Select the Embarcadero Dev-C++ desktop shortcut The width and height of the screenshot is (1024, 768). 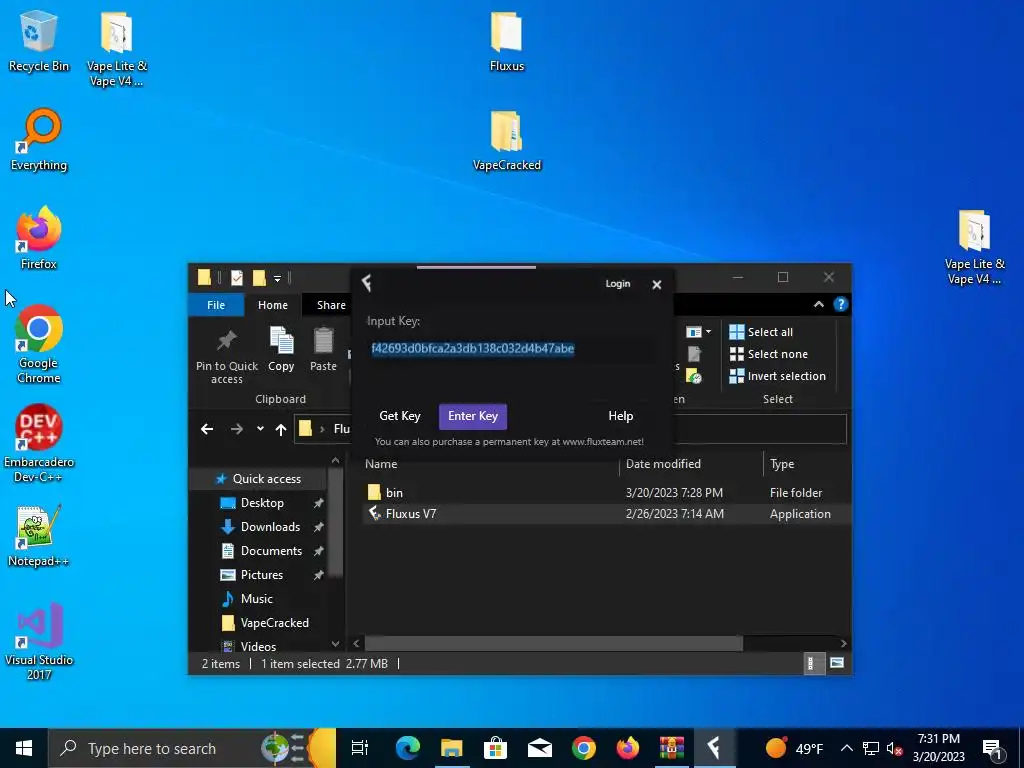coord(39,443)
